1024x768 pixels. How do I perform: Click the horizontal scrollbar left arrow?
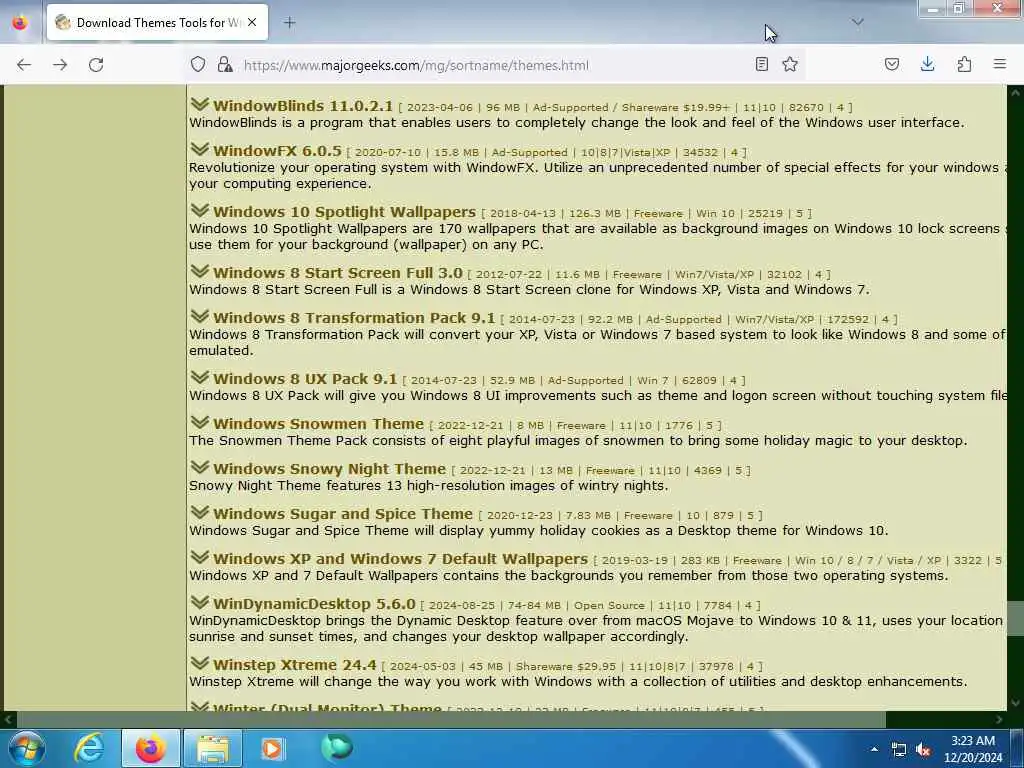pos(8,719)
